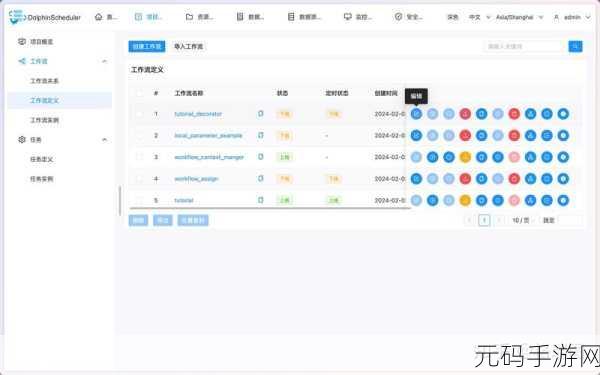
Task: Click the 导入工作流 button
Action: [189, 46]
